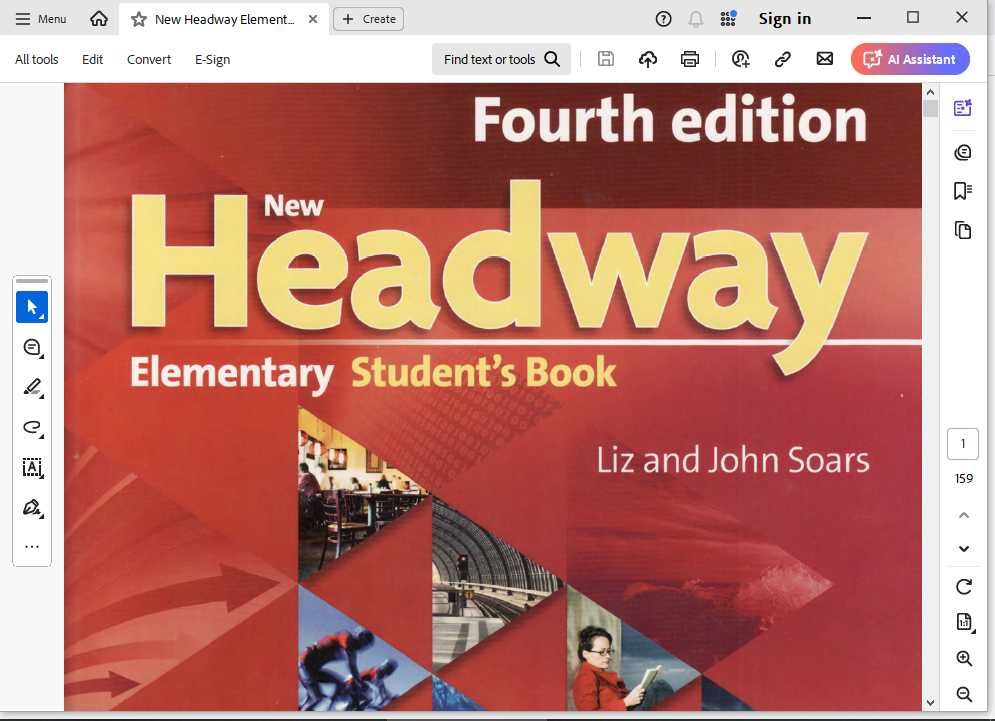The image size is (995, 721).
Task: Open the E-Sign menu
Action: (213, 60)
